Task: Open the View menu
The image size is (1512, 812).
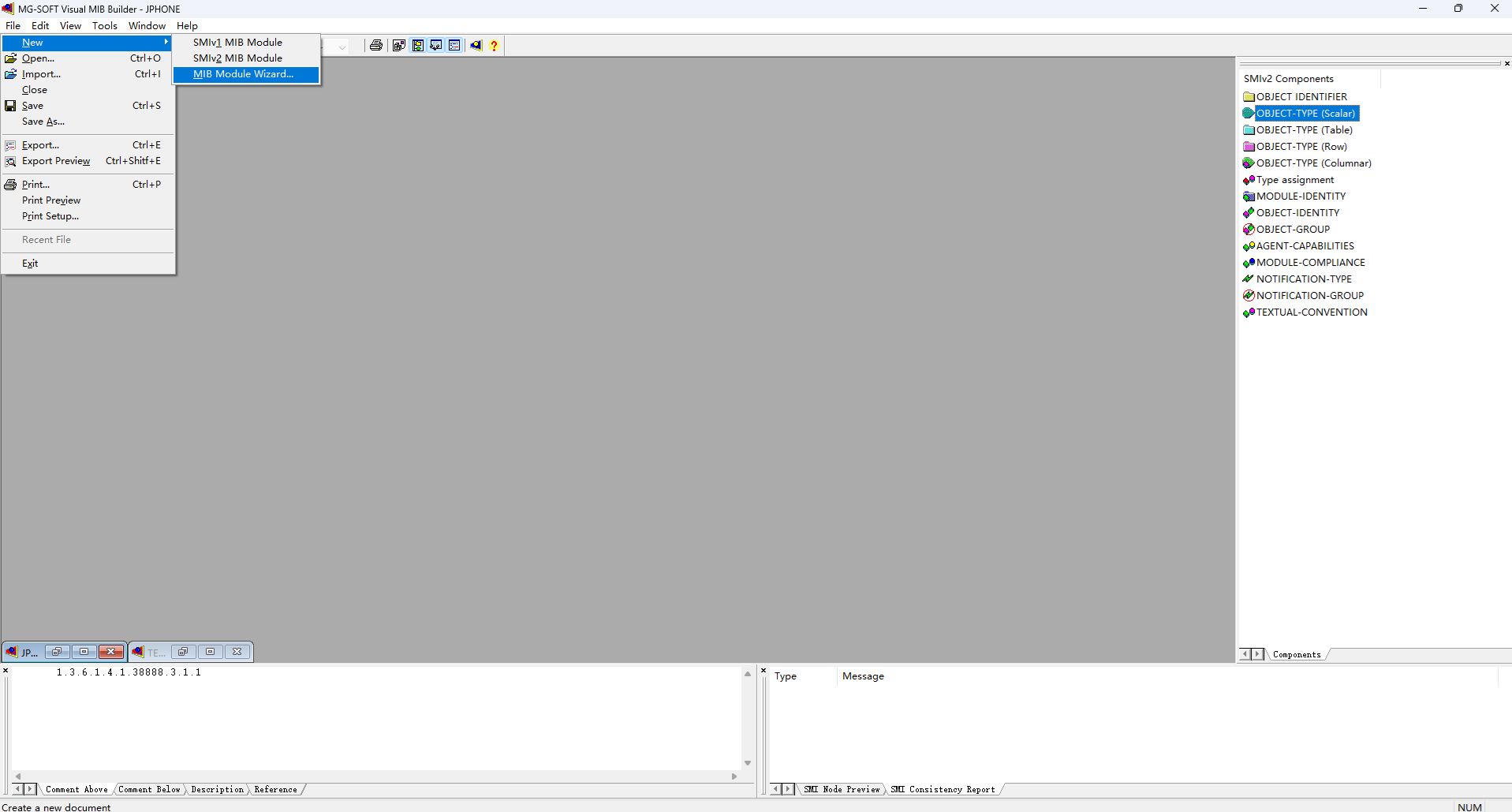Action: [70, 26]
